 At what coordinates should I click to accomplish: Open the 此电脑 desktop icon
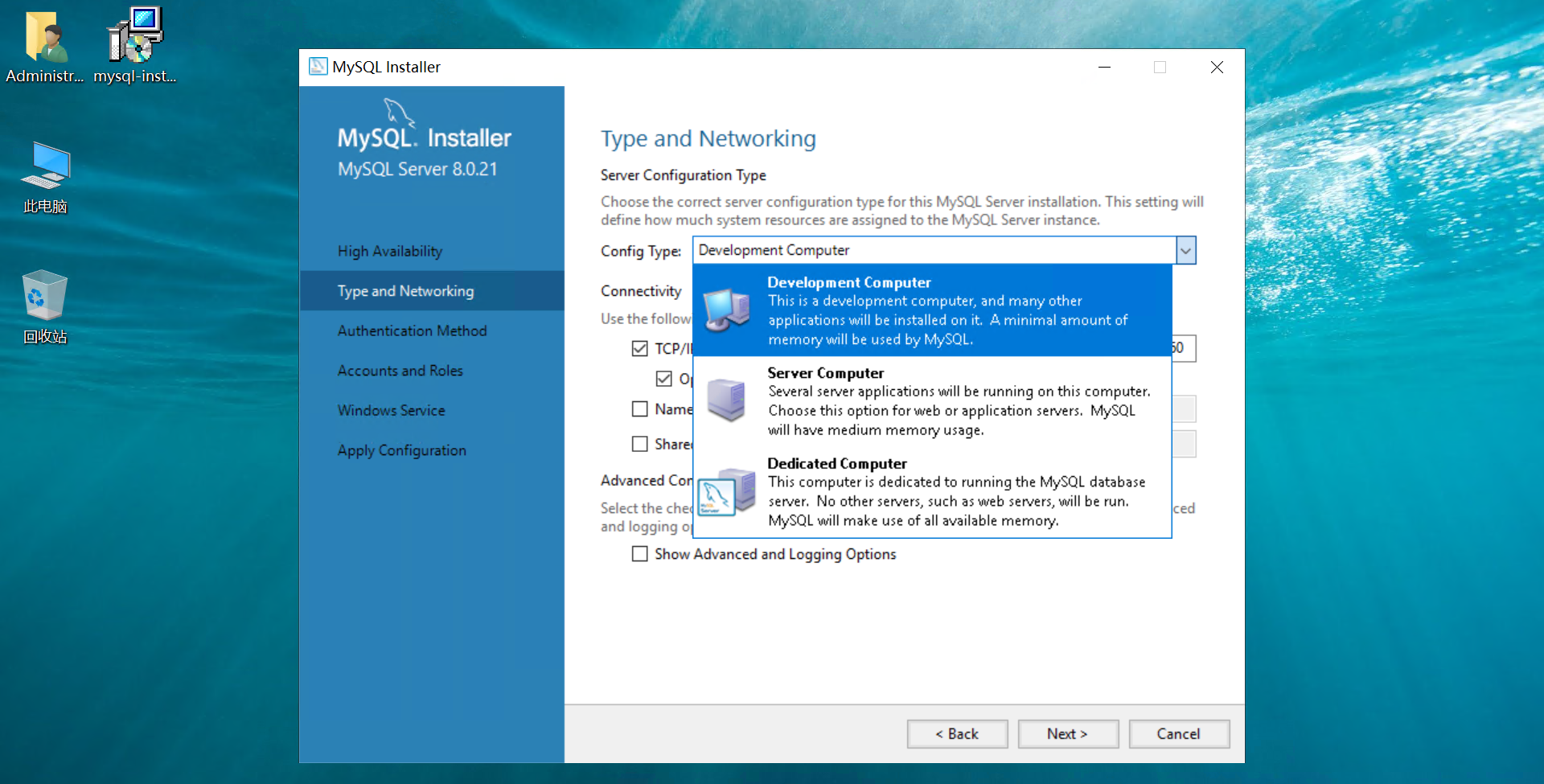[x=45, y=178]
